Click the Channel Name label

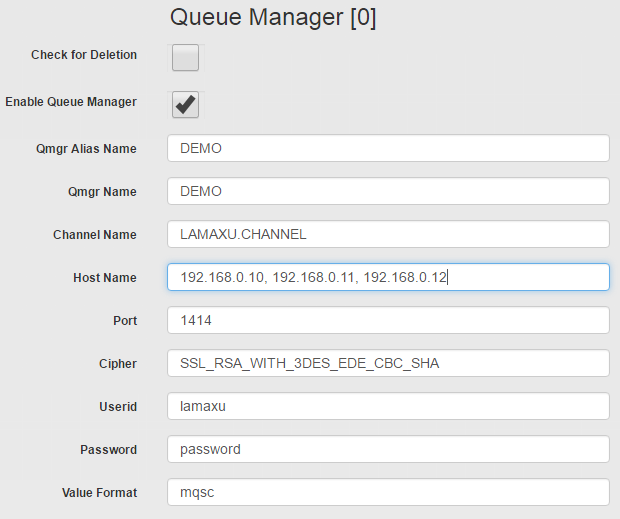95,235
